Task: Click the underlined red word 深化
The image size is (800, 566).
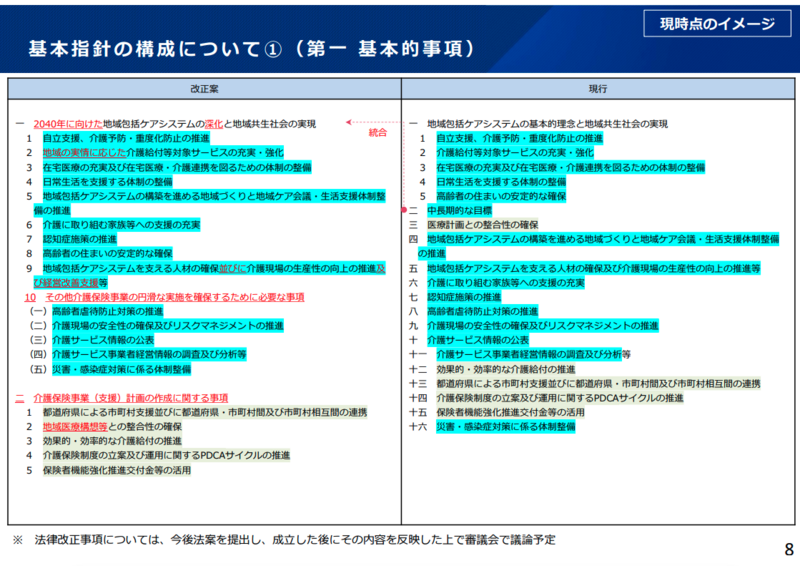Action: [212, 123]
